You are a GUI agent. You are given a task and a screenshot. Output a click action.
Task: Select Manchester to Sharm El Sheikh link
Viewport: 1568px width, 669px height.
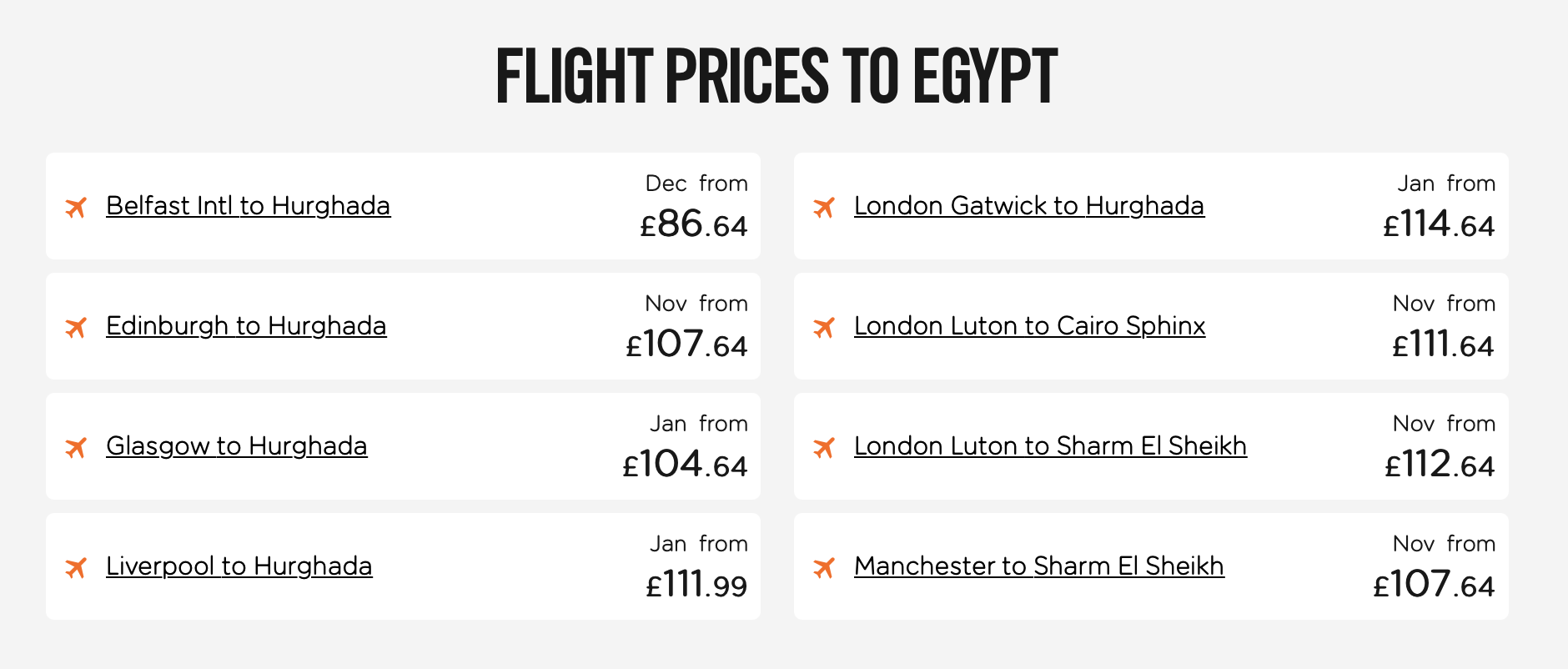tap(1038, 566)
